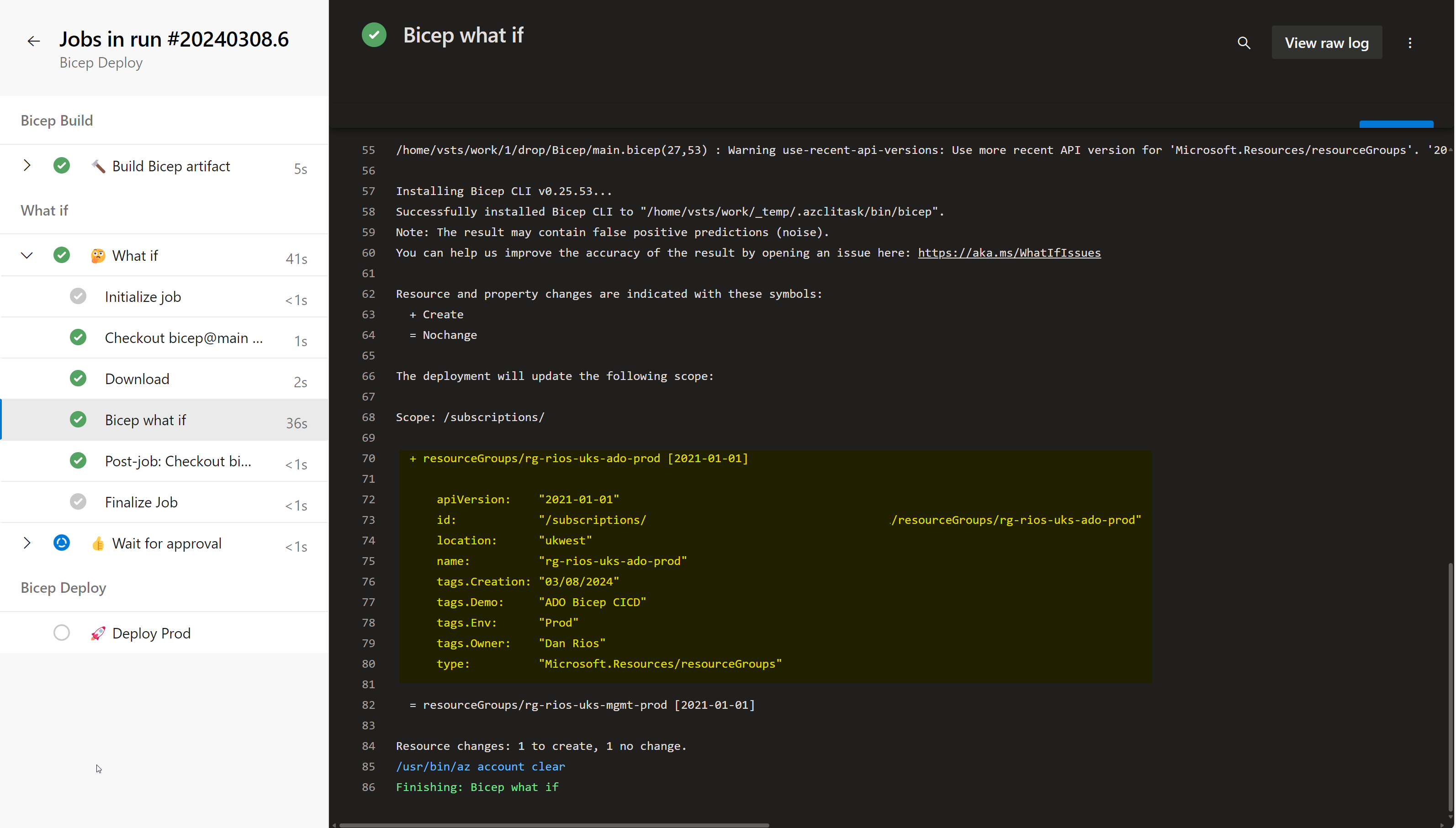The image size is (1456, 828).
Task: Click View raw log button
Action: coord(1326,42)
